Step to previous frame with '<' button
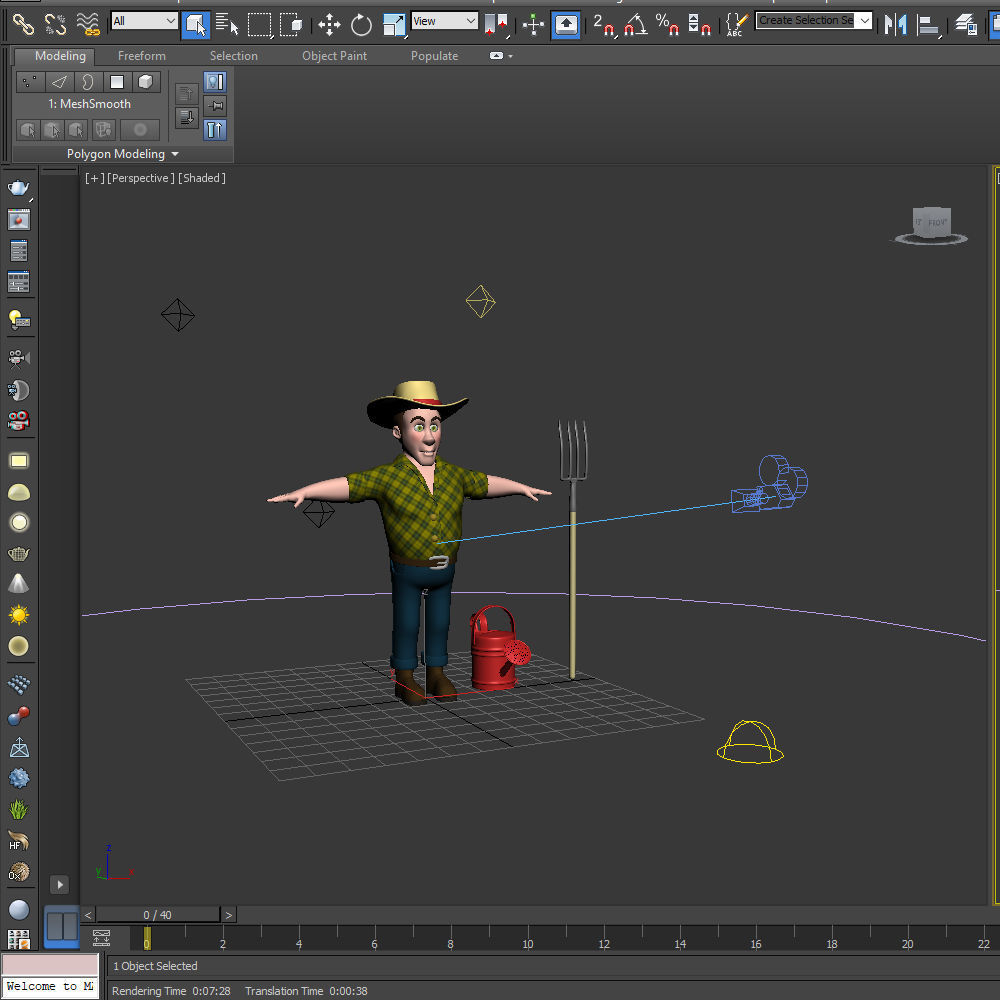The image size is (1000, 1000). click(x=88, y=915)
